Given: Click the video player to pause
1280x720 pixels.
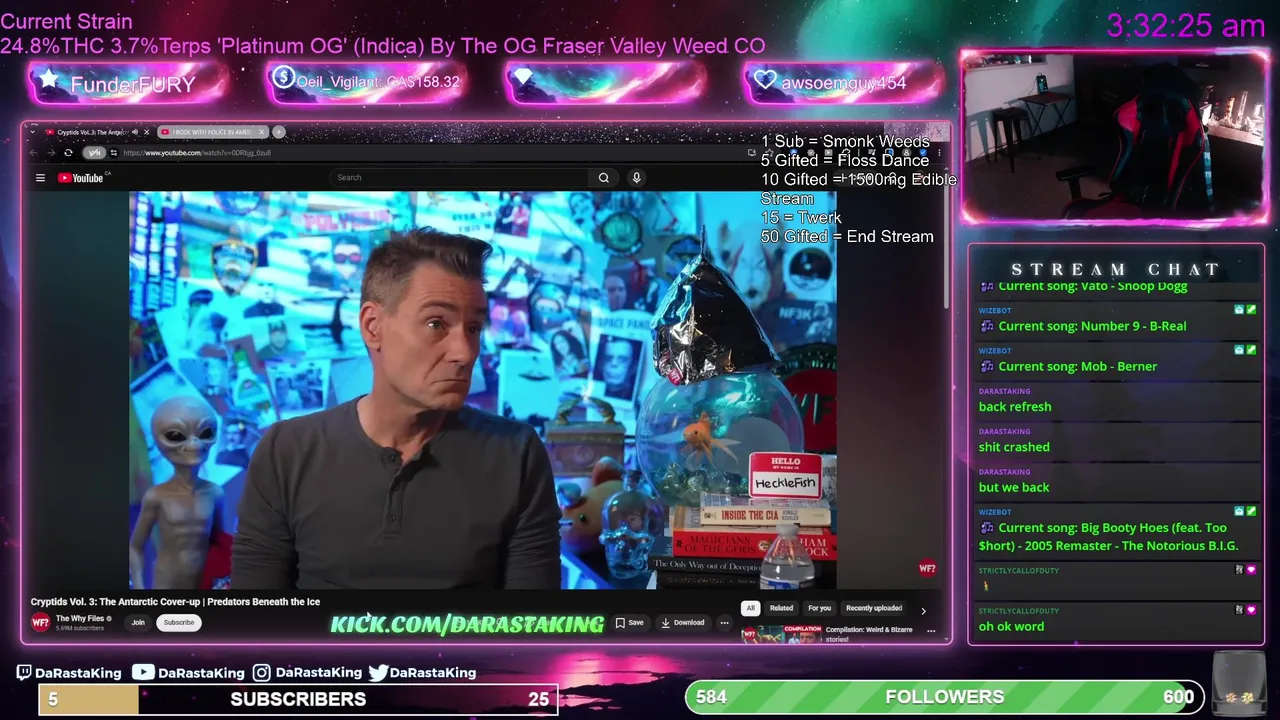Looking at the screenshot, I should 482,390.
